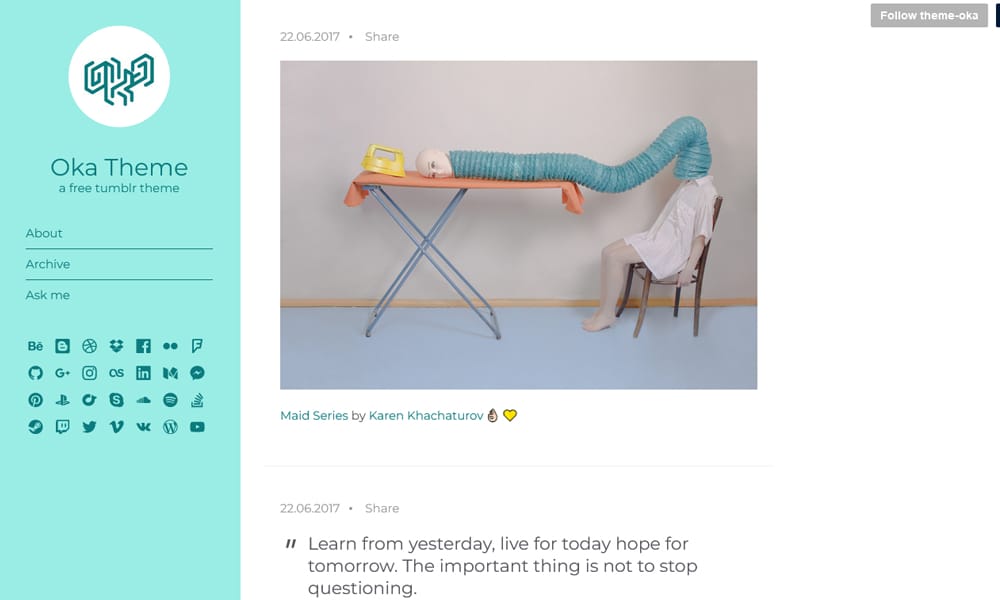The width and height of the screenshot is (1000, 600).
Task: Click the Instagram icon
Action: click(x=89, y=373)
